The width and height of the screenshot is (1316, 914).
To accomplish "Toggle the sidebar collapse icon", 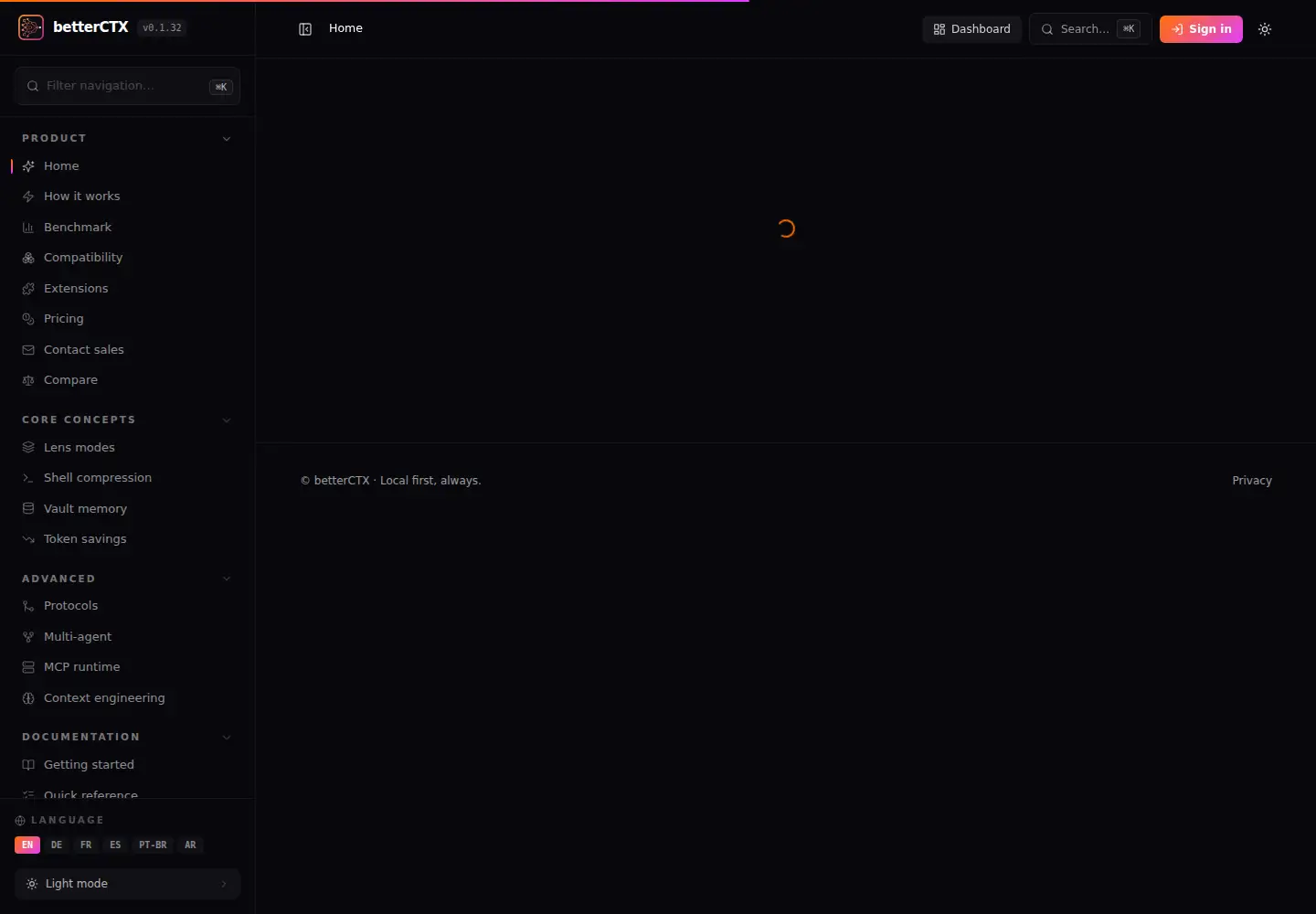I will point(305,29).
